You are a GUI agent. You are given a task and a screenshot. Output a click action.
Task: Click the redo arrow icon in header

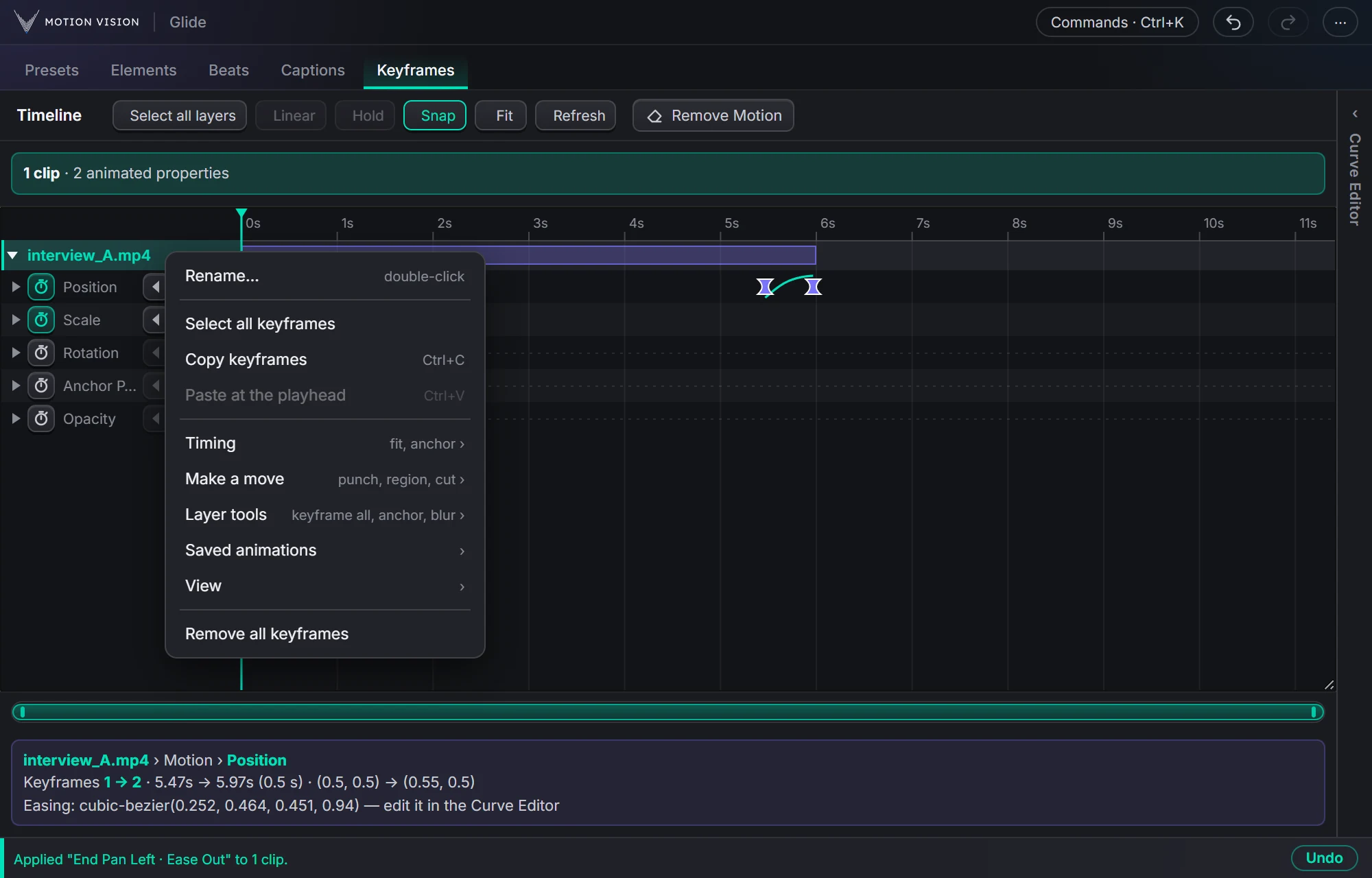(x=1288, y=23)
